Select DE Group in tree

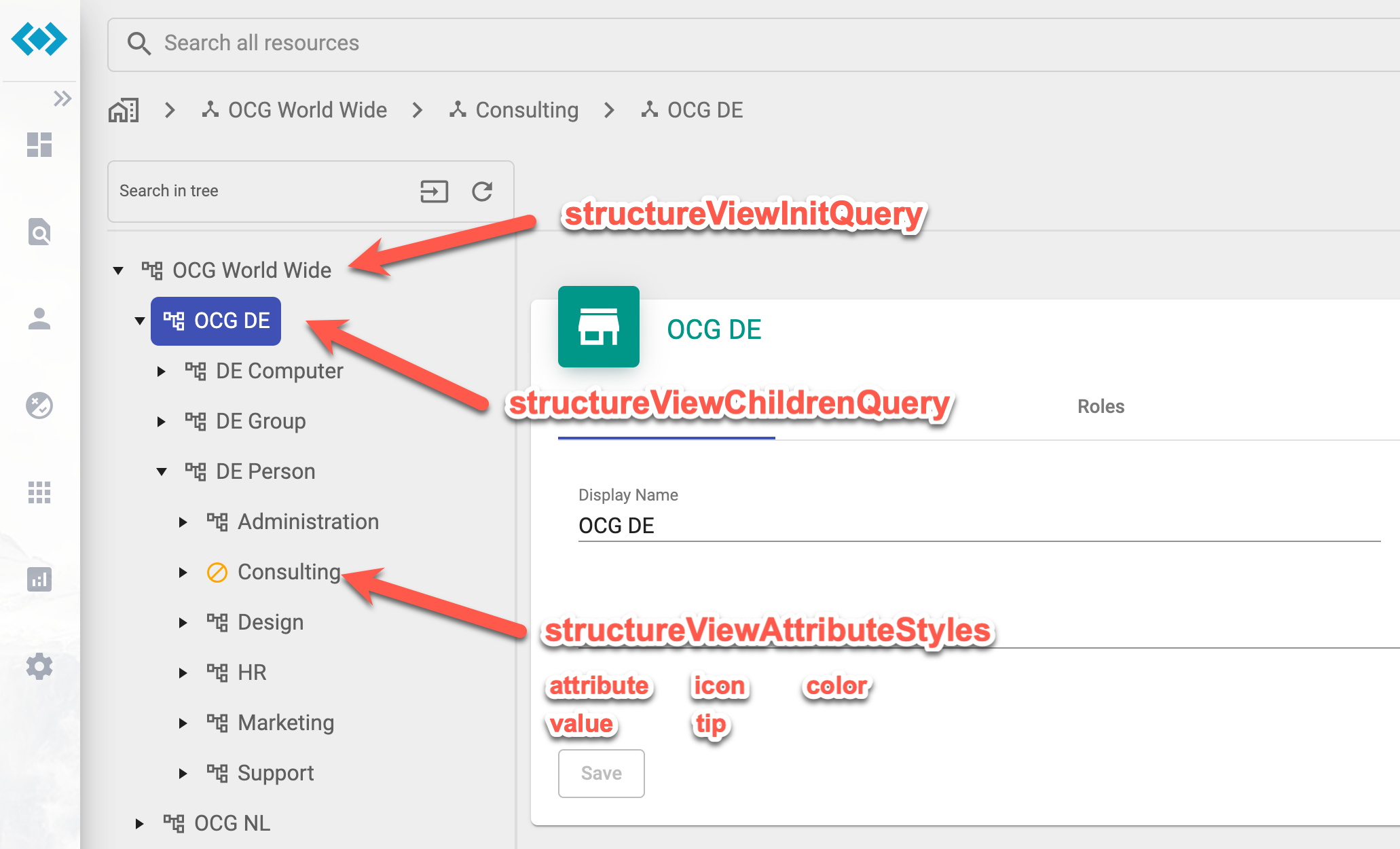tap(261, 421)
